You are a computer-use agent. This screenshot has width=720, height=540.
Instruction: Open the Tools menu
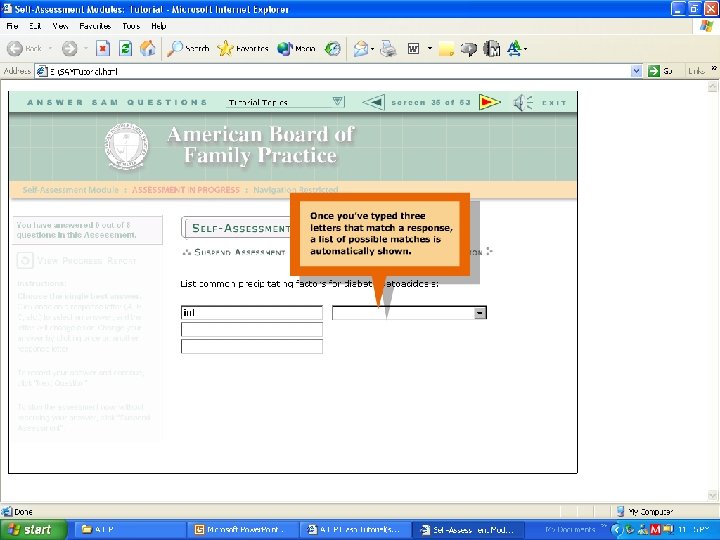point(131,26)
